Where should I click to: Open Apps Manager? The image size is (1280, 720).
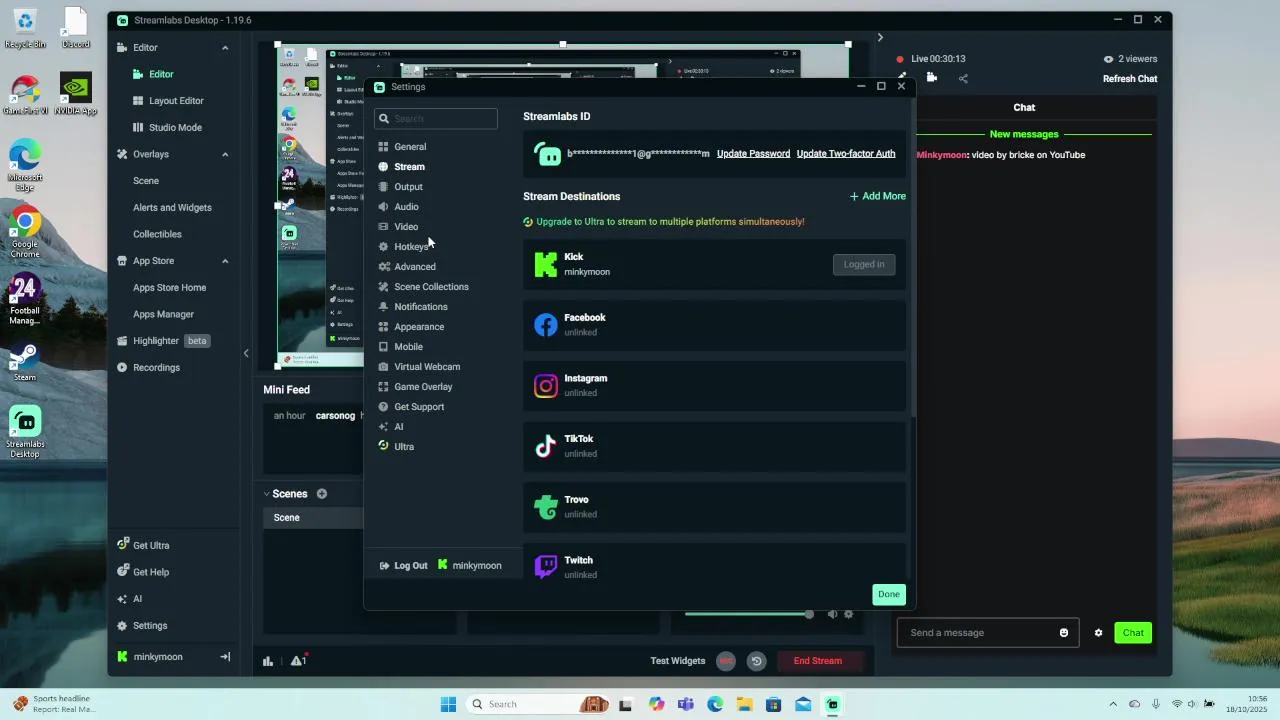click(163, 314)
